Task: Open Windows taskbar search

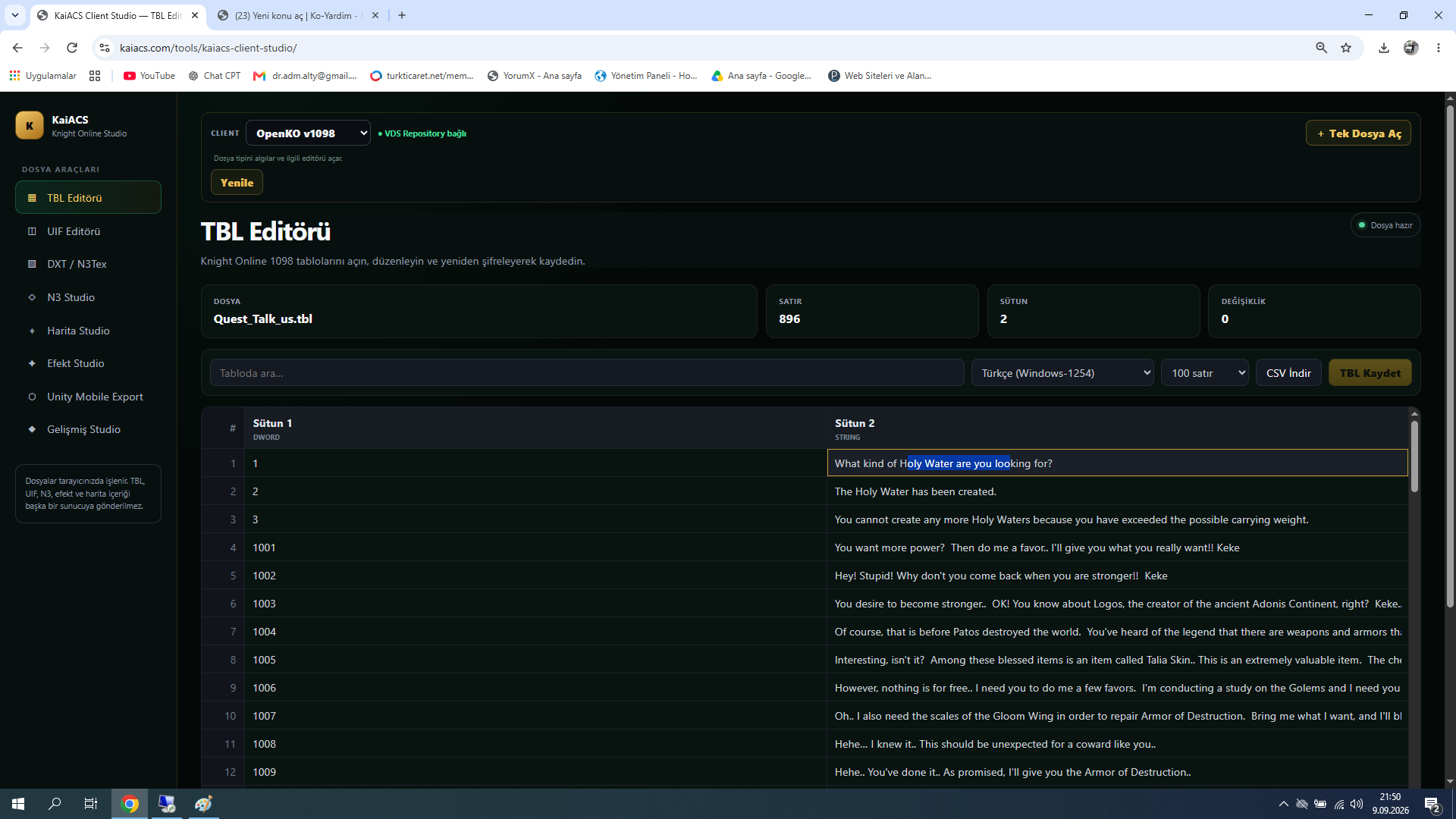Action: click(x=55, y=804)
